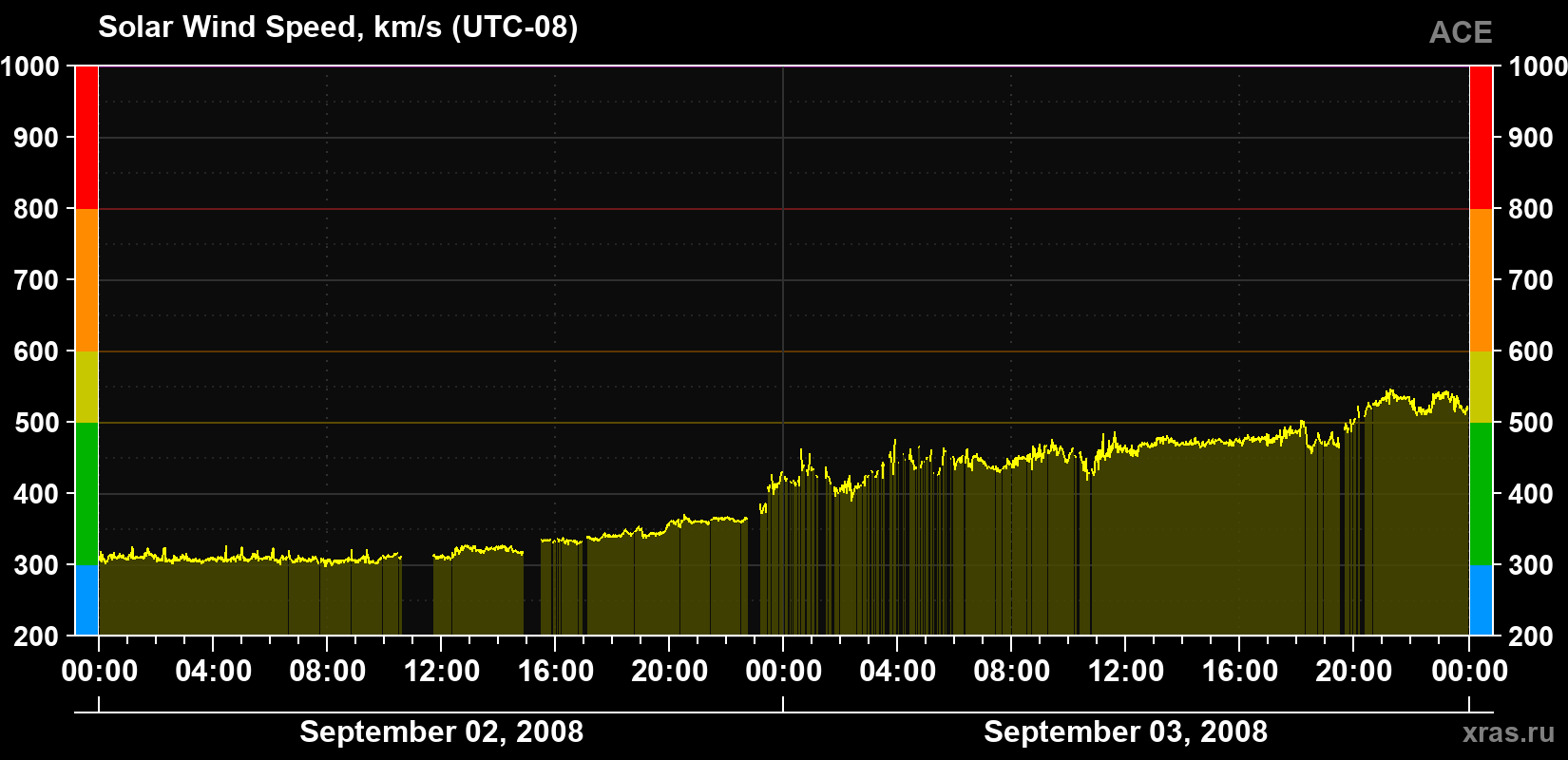The height and width of the screenshot is (760, 1568).
Task: Click the blue color band on right scale
Action: pos(1481,600)
